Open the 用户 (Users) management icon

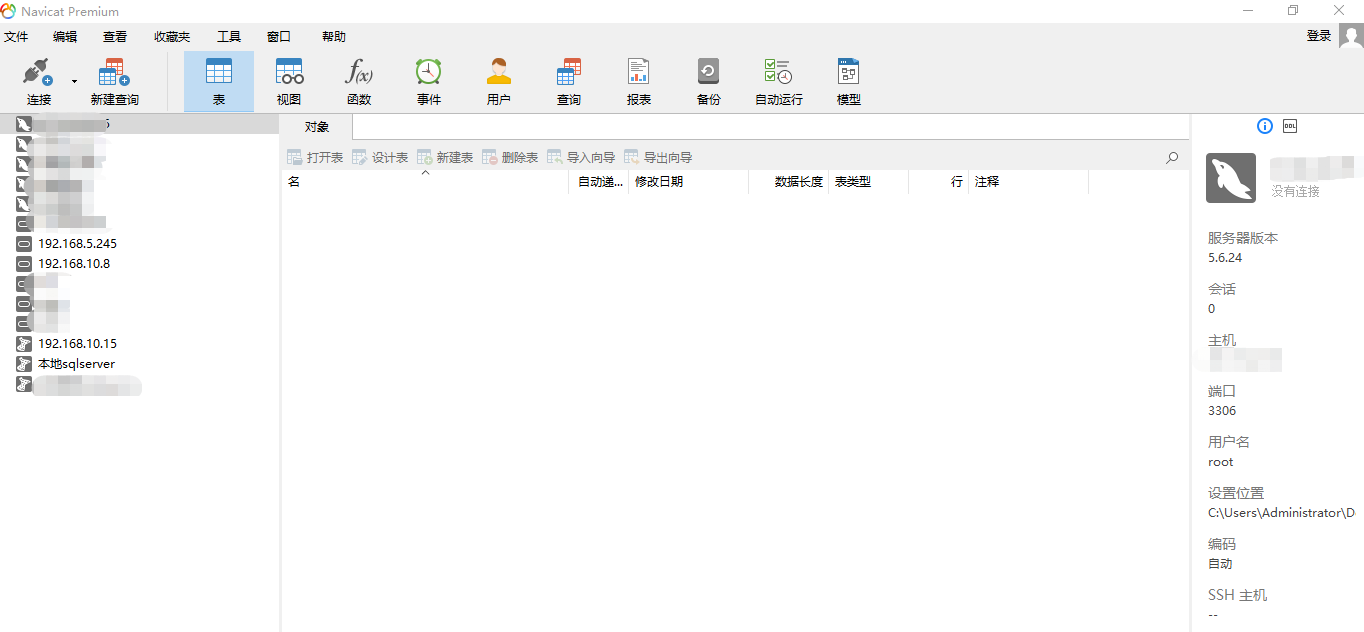click(x=498, y=80)
